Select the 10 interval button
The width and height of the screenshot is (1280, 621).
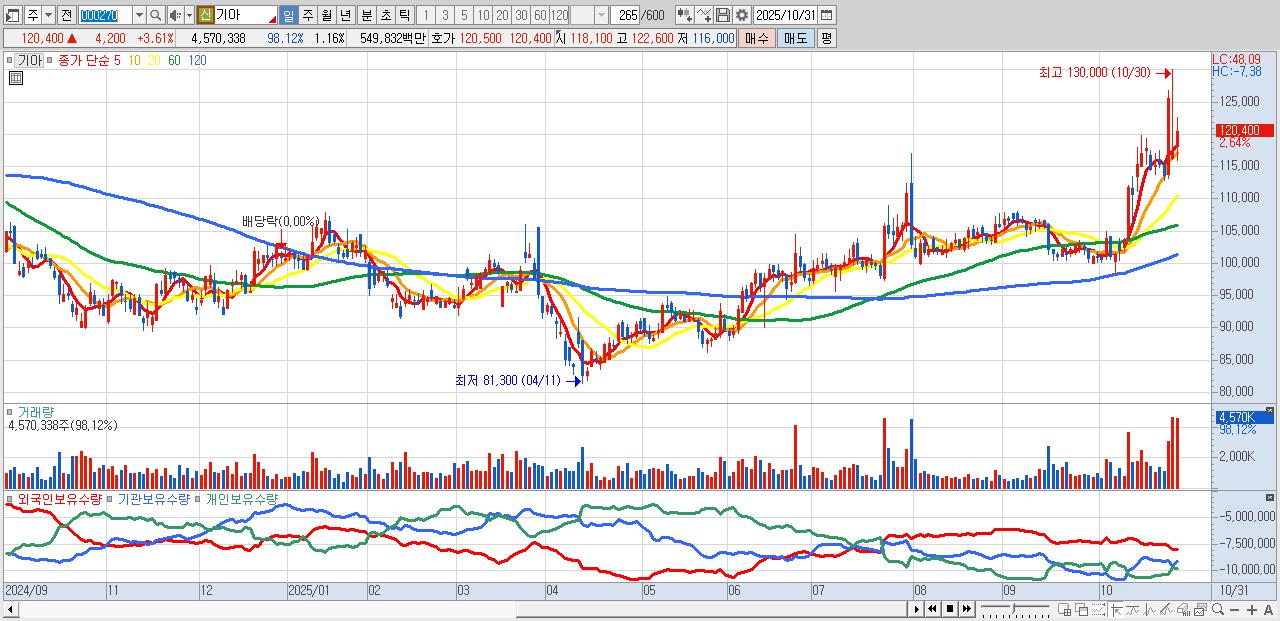(x=483, y=15)
